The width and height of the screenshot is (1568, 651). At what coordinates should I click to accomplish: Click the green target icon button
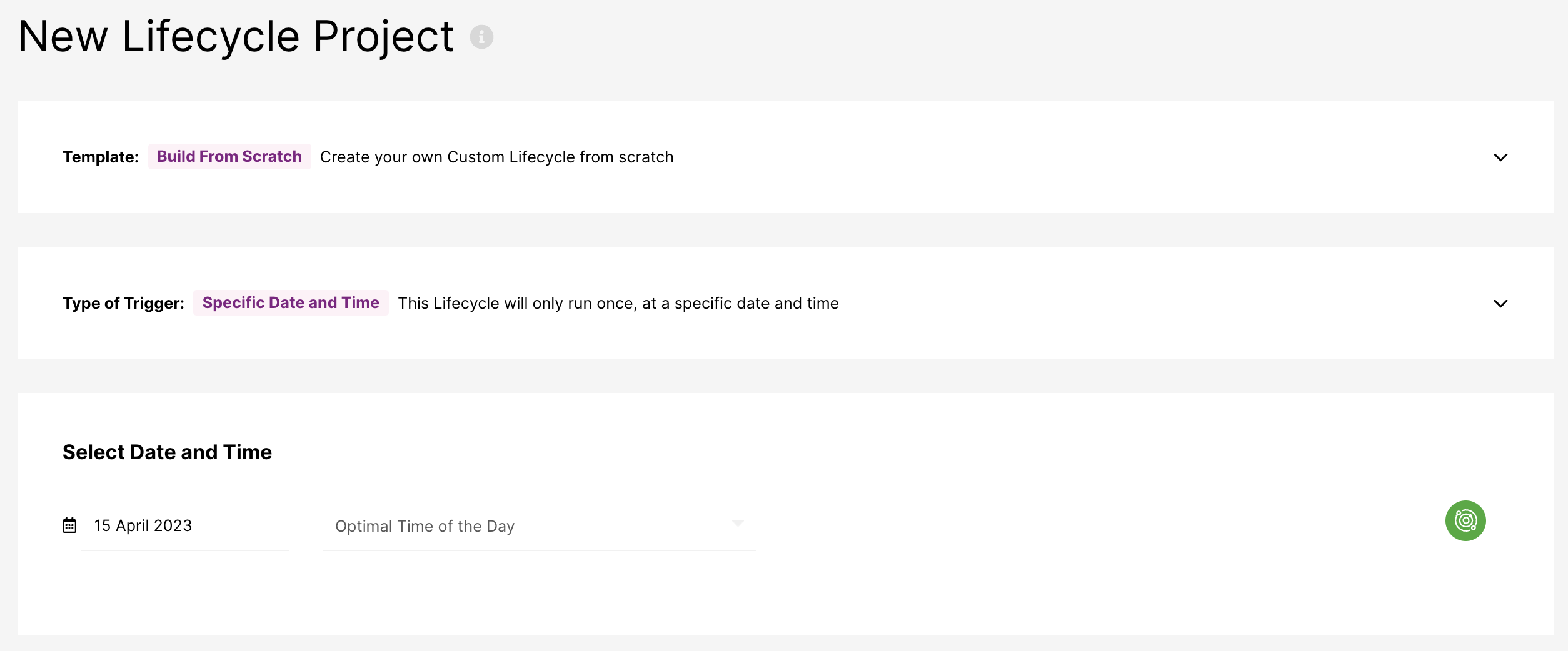click(1465, 520)
